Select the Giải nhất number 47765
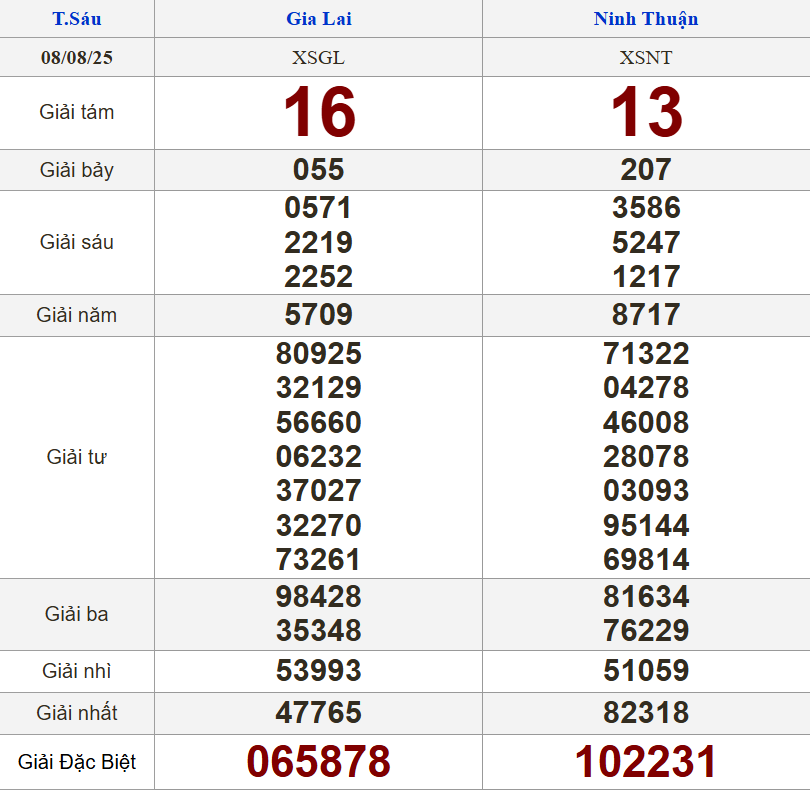 click(x=319, y=713)
